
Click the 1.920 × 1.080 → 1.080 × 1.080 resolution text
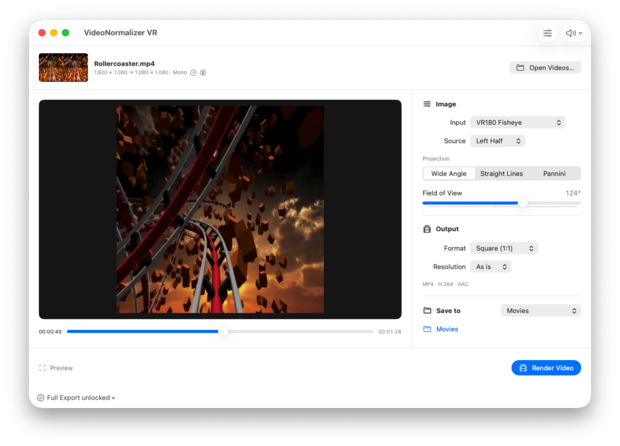click(x=131, y=73)
